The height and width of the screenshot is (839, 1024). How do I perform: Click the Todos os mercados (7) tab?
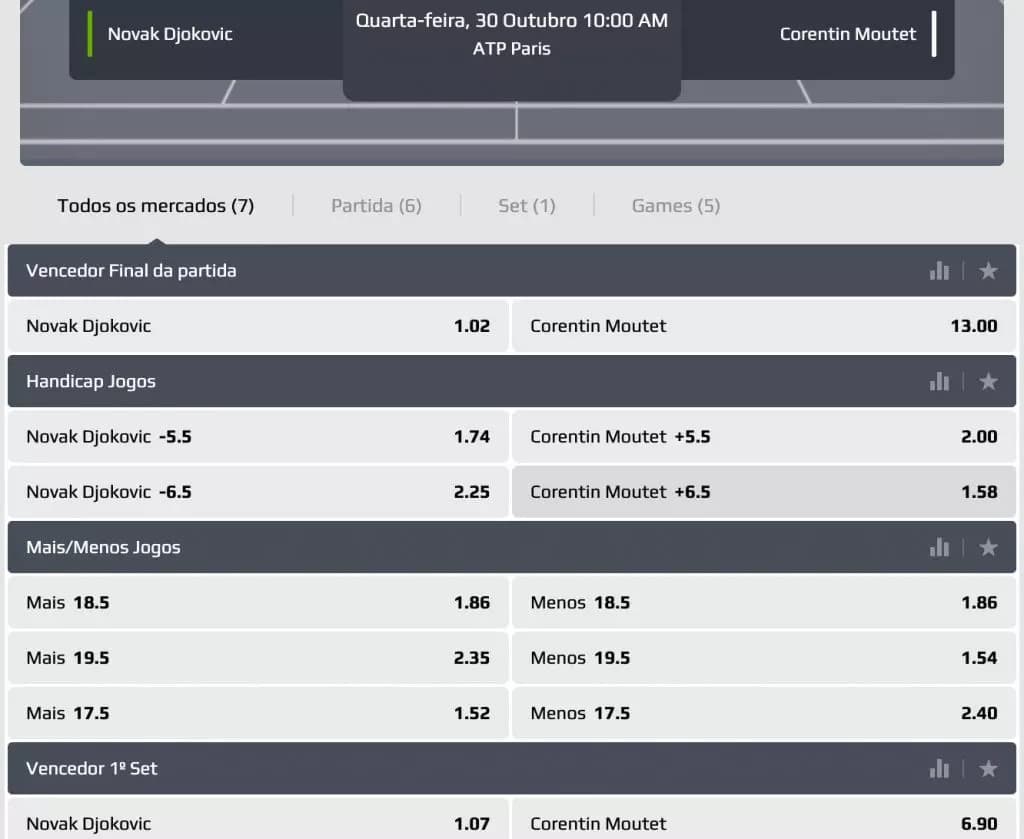point(156,206)
